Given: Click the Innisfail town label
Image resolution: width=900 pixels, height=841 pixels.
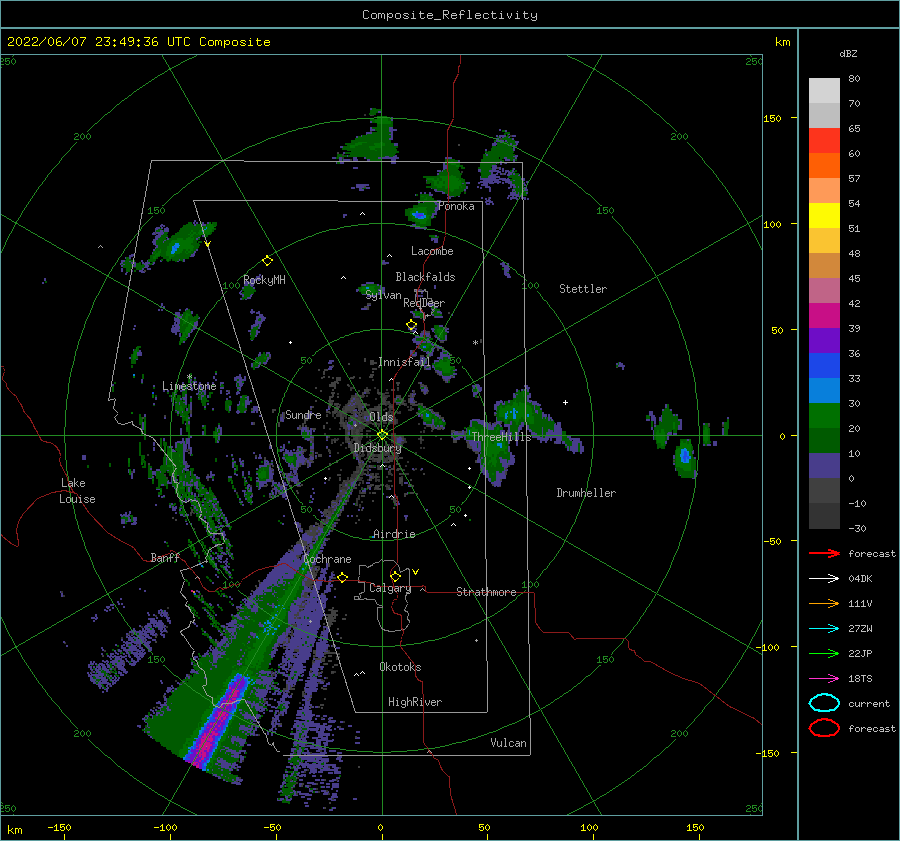Looking at the screenshot, I should pyautogui.click(x=404, y=362).
